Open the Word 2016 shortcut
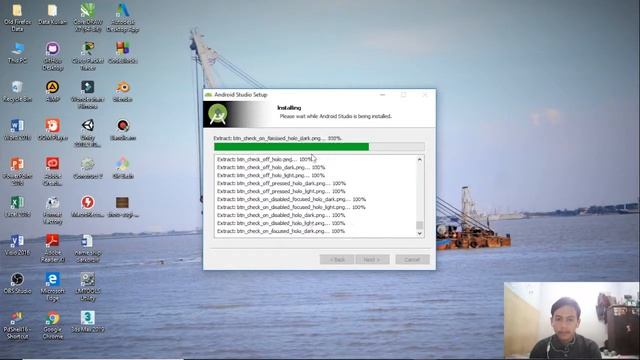Viewport: 640px width, 360px height. pyautogui.click(x=17, y=130)
